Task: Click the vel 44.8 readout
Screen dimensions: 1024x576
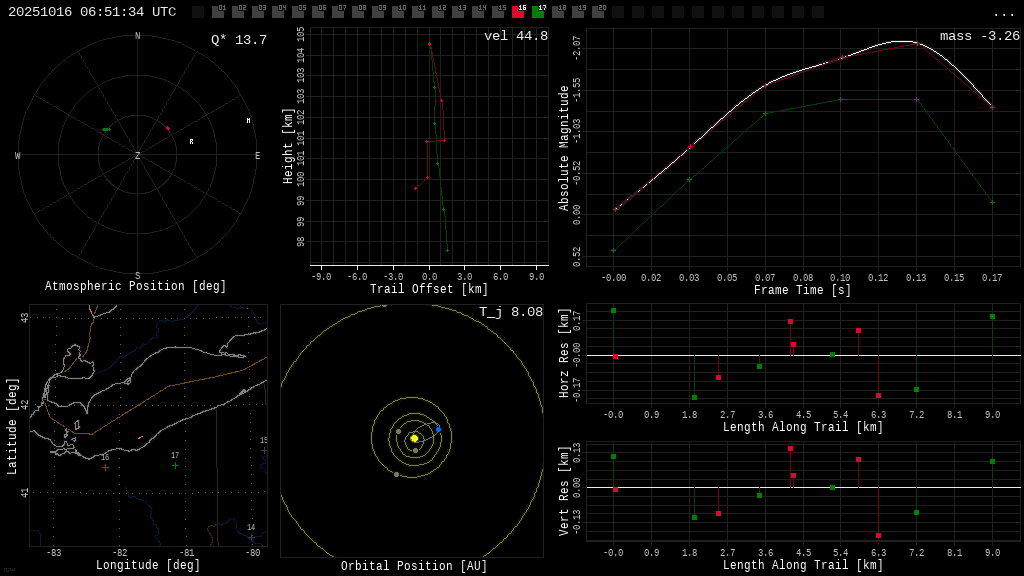Action: pos(515,36)
